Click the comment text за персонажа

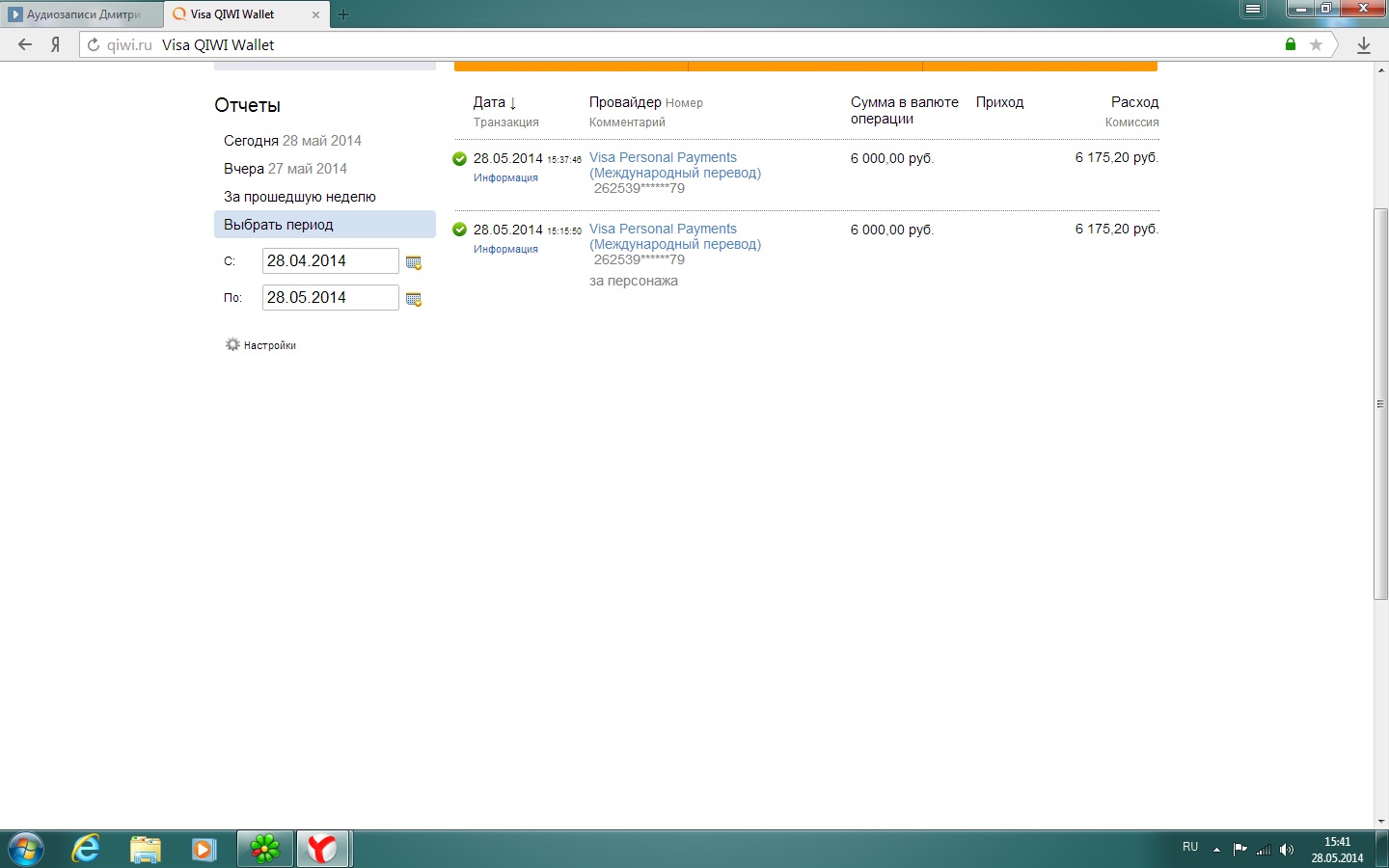(634, 281)
